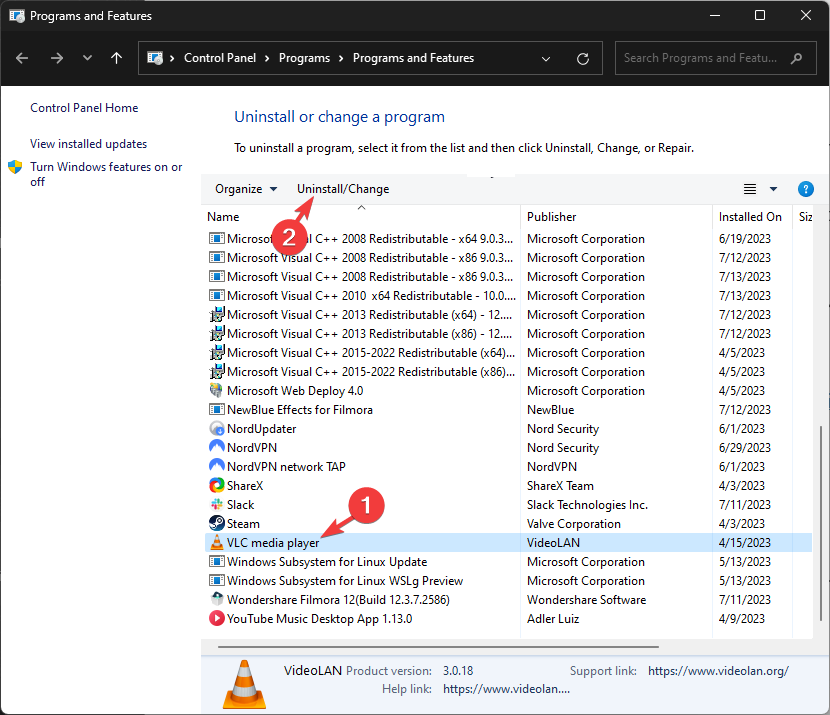This screenshot has width=830, height=715.
Task: Click Slack Technologies Inc. publisher cell
Action: point(588,505)
